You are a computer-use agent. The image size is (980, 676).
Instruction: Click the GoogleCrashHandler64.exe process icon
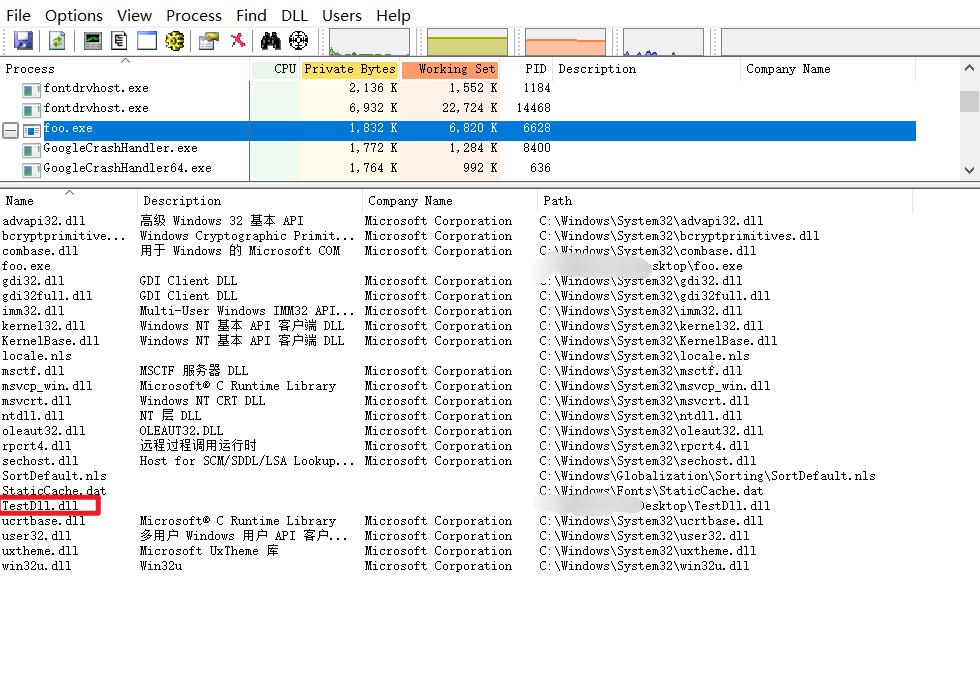coord(31,171)
